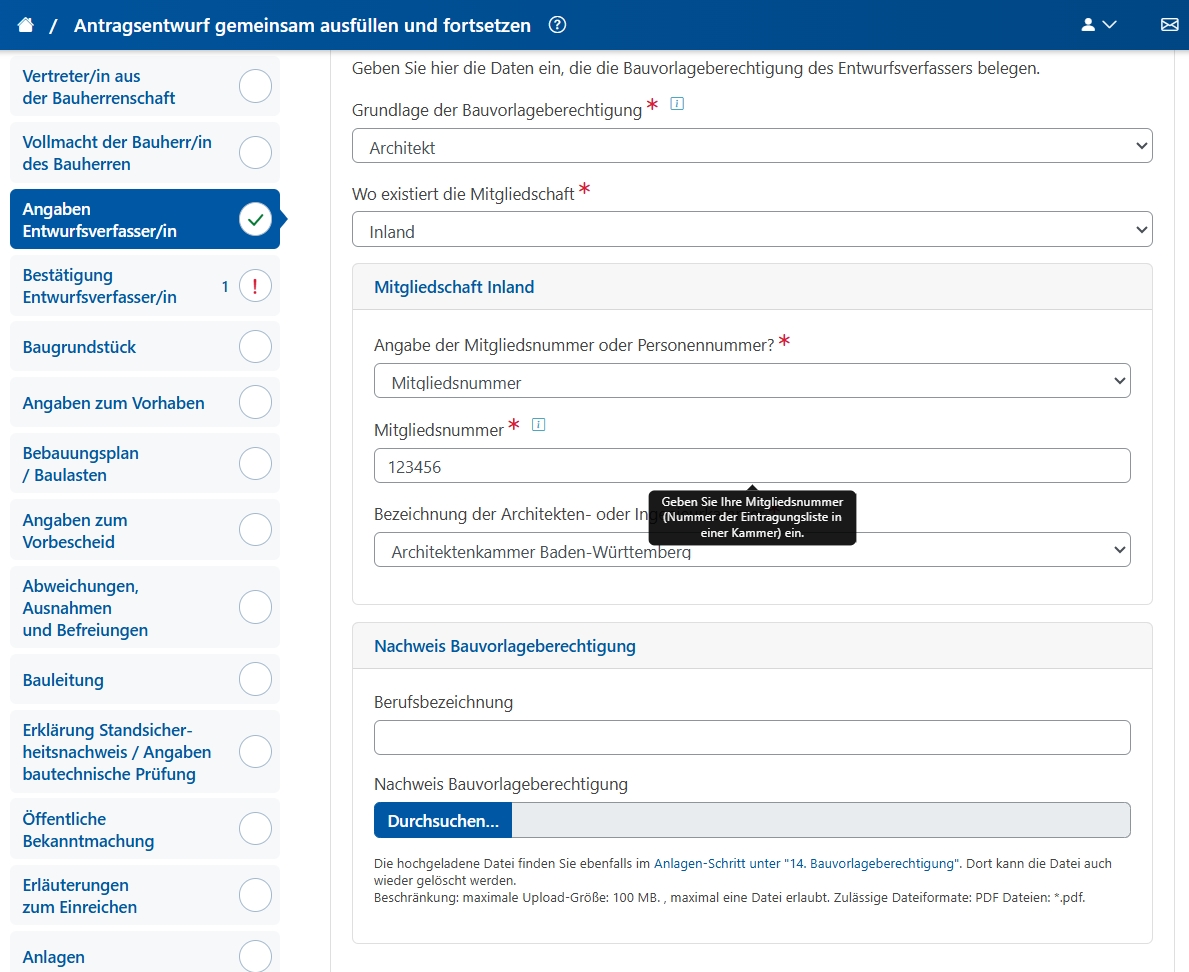Select Mitgliedsnummer oder Personennummer dropdown
Viewport: 1189px width, 972px height.
tap(751, 382)
